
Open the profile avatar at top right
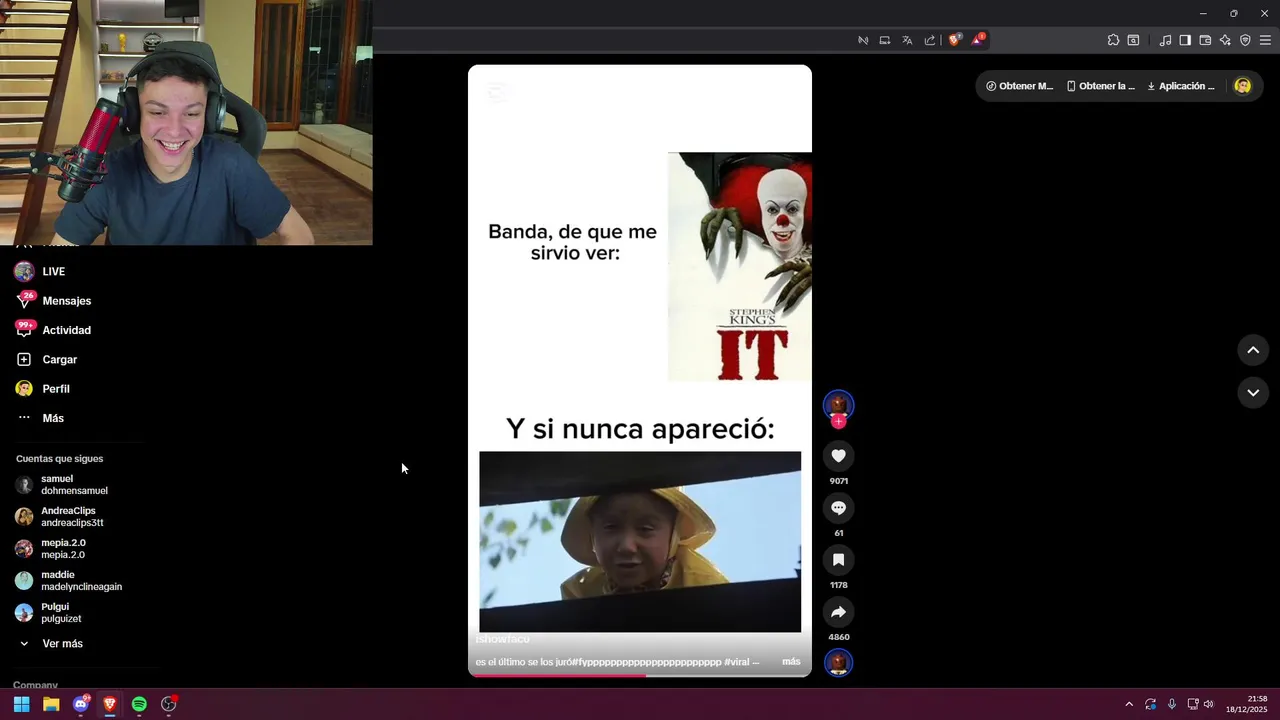tap(1243, 86)
